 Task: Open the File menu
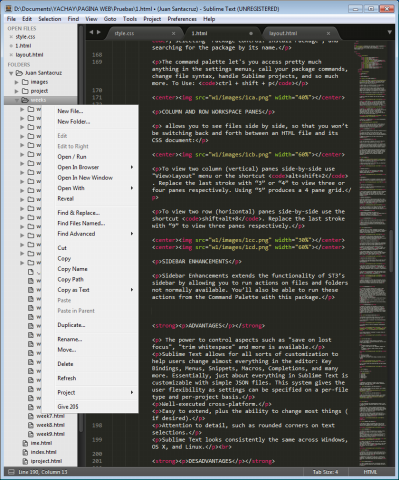click(x=11, y=19)
